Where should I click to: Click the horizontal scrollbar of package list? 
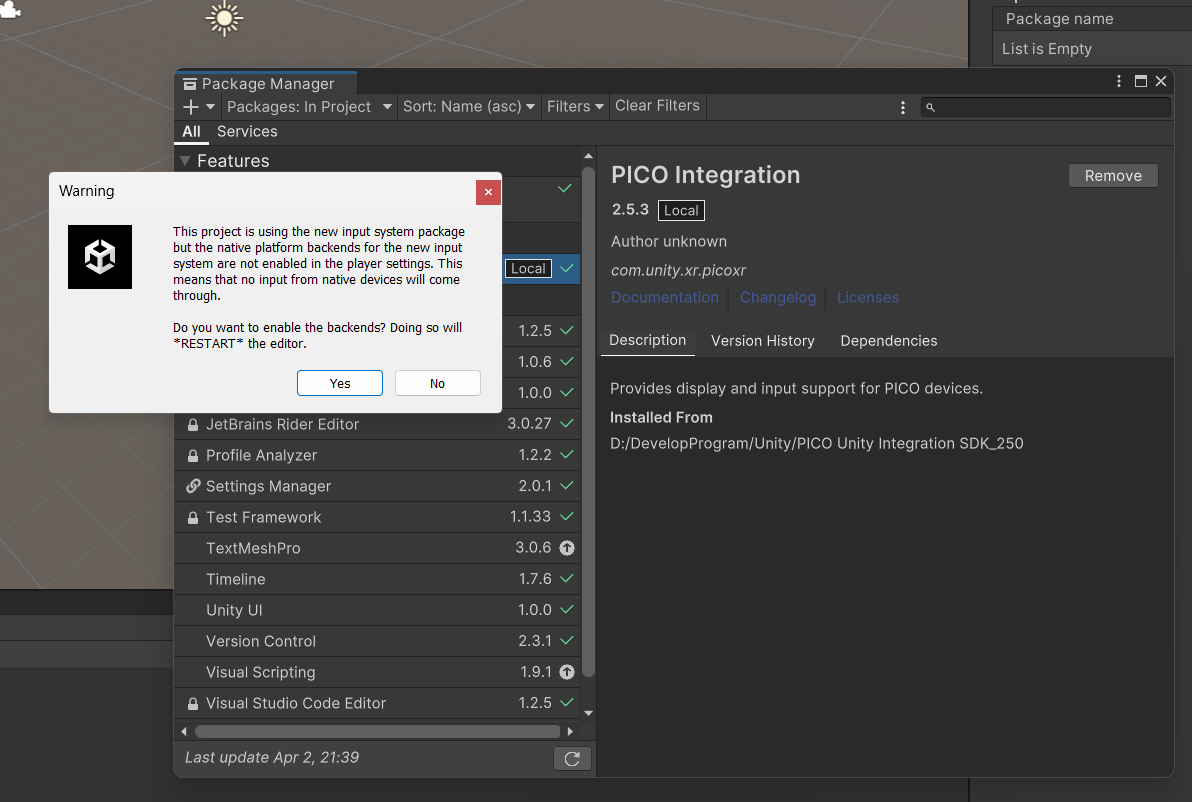[x=377, y=731]
